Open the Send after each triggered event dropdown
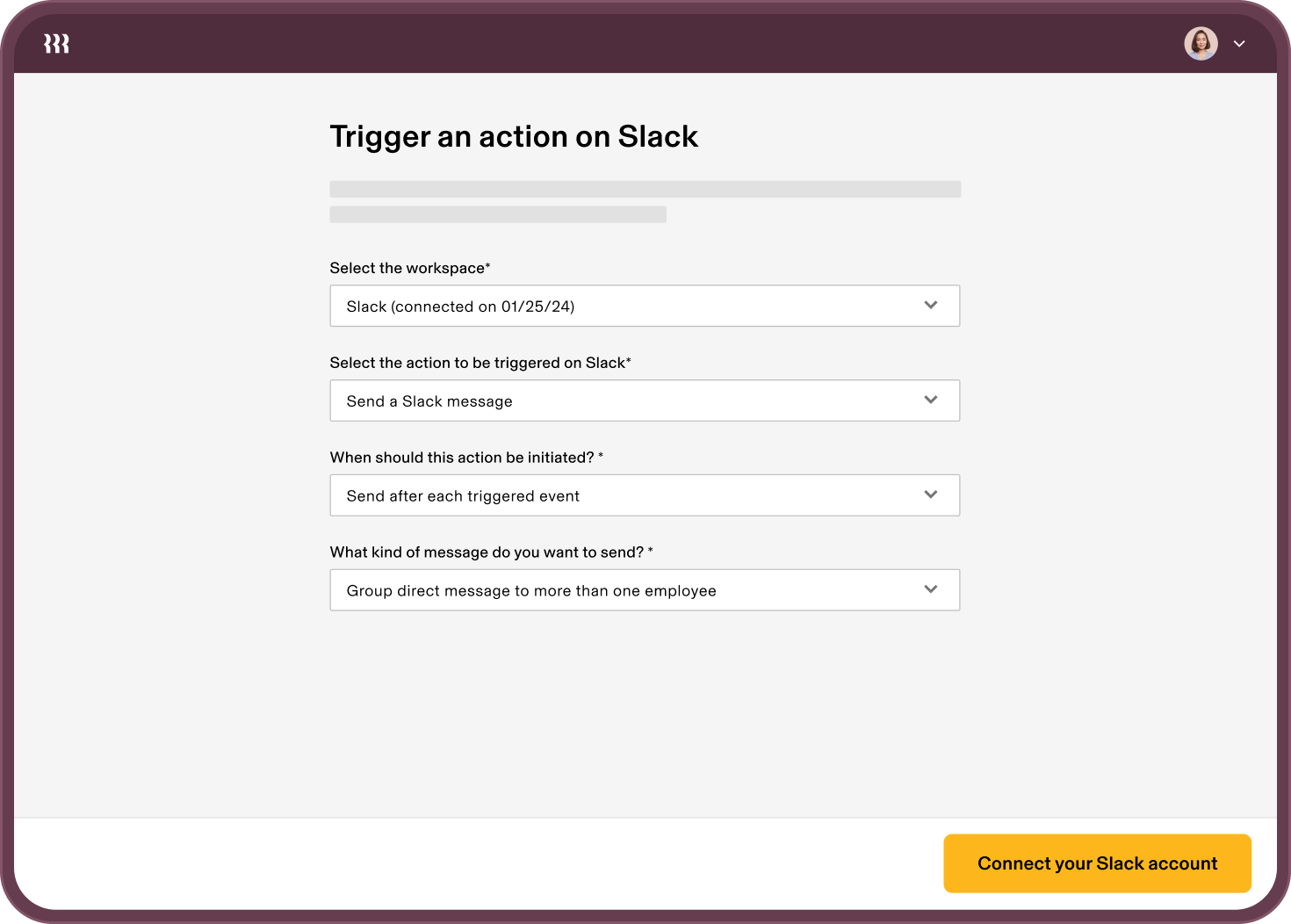 pos(645,495)
